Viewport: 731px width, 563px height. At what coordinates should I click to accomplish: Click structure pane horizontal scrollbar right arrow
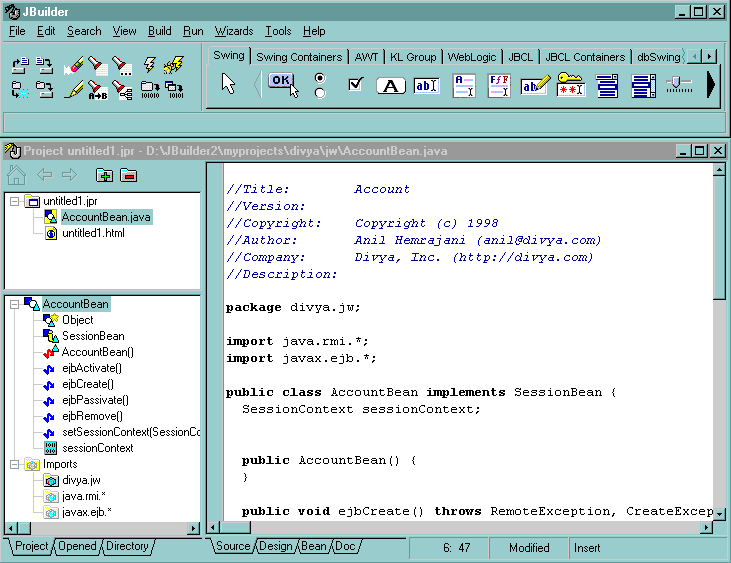[193, 529]
